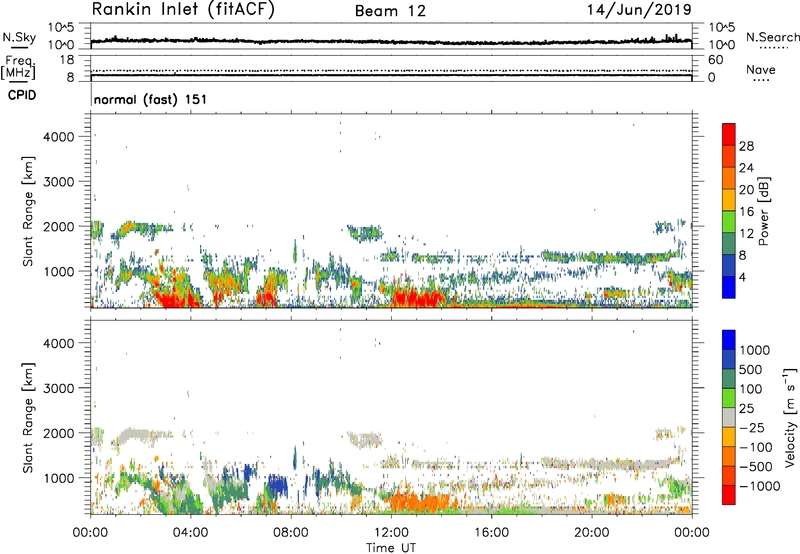This screenshot has width=800, height=554.
Task: Click the orange velocity patch near 13:00 UT
Action: click(419, 502)
